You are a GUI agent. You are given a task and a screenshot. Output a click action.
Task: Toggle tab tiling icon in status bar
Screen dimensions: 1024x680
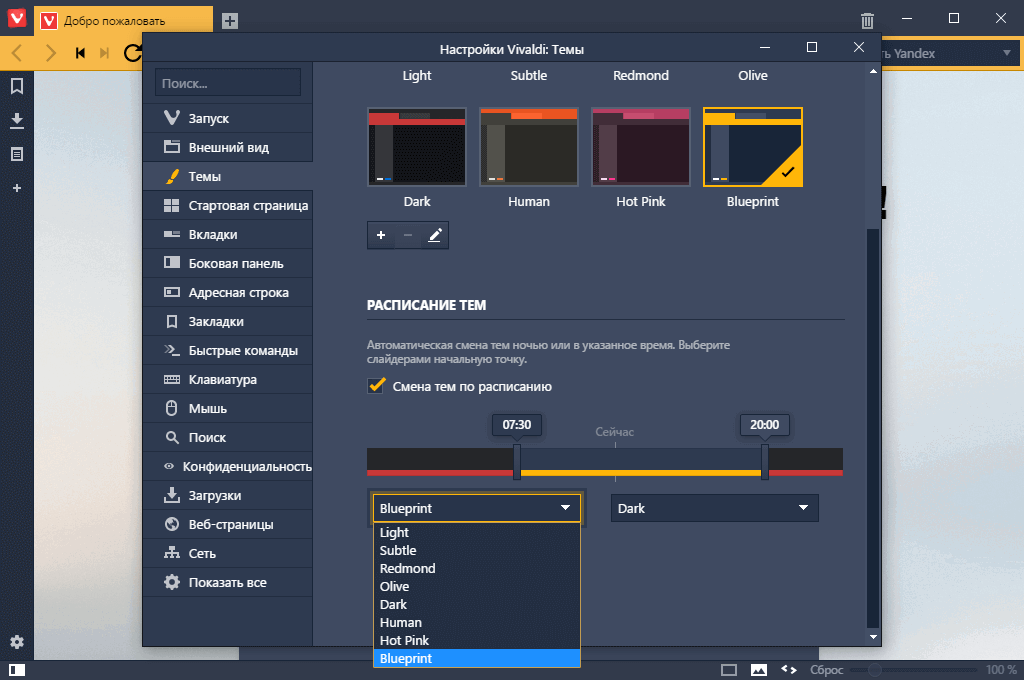729,670
